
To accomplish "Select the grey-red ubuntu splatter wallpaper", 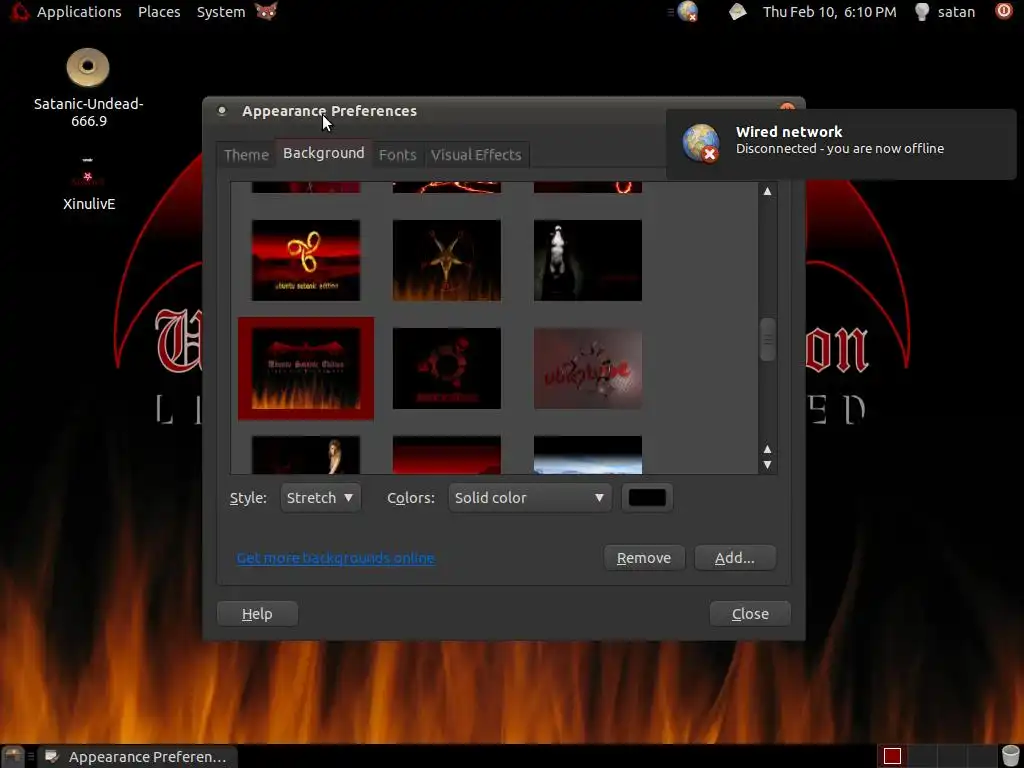I will tap(588, 368).
